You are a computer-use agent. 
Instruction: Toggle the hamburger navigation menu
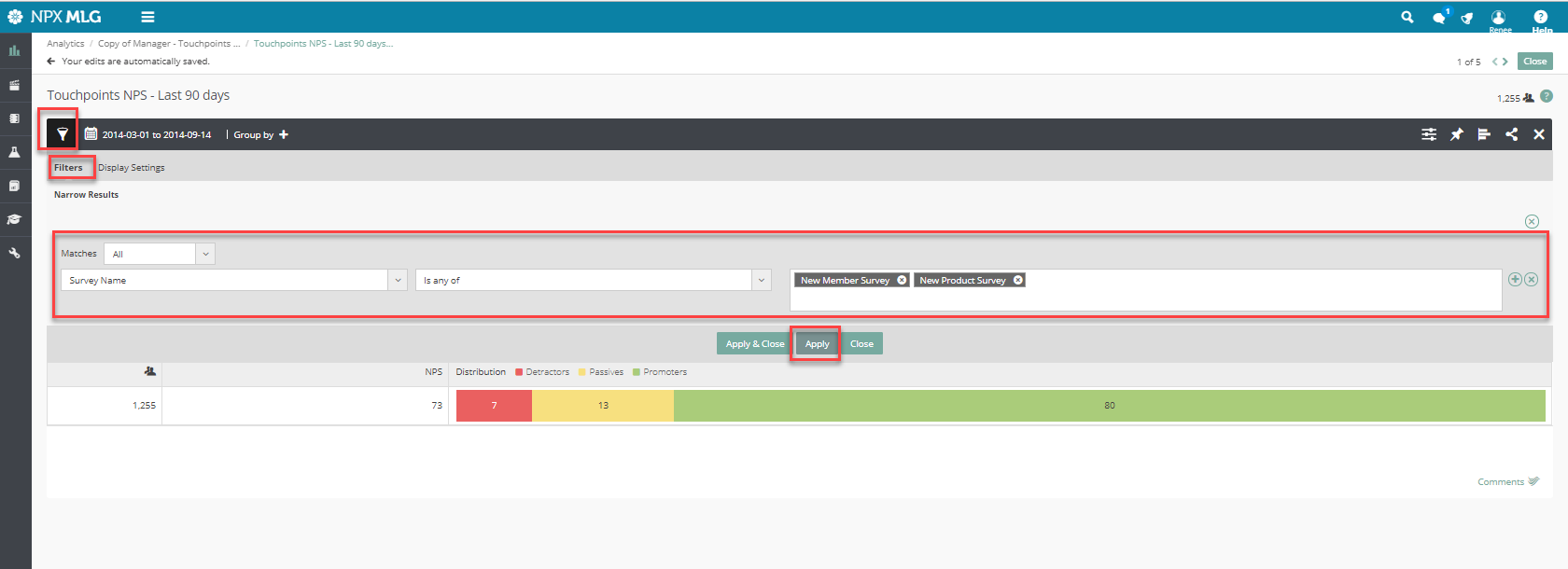tap(147, 17)
